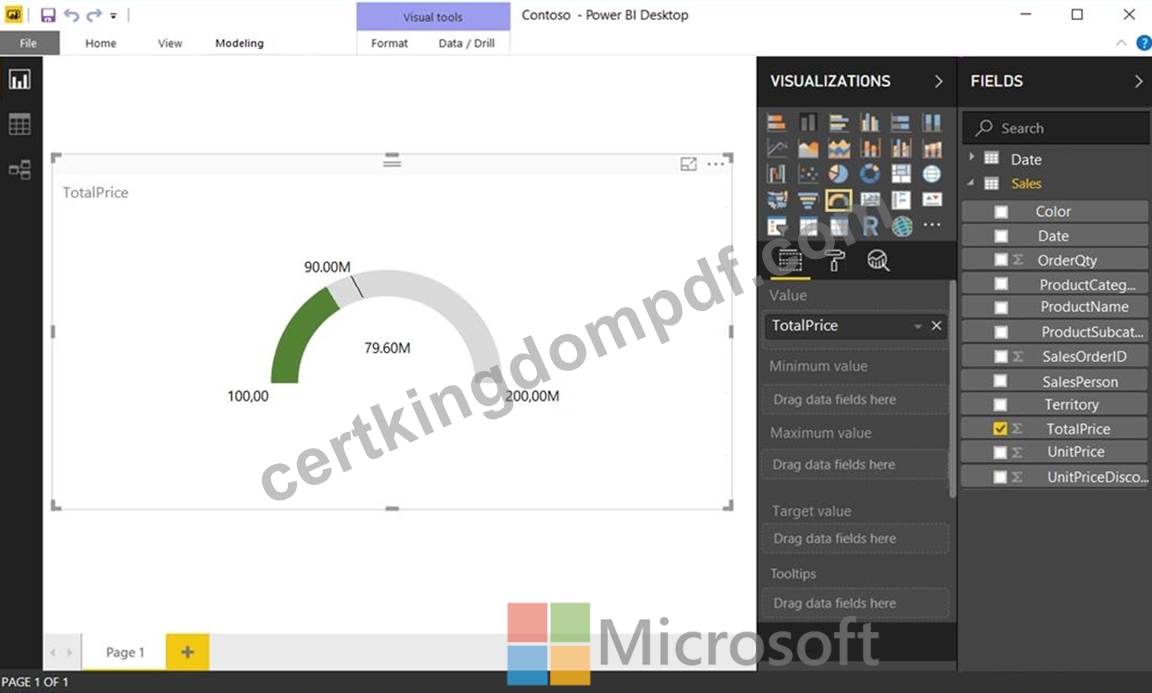This screenshot has height=693, width=1152.
Task: Select the Map globe visual
Action: [x=932, y=174]
